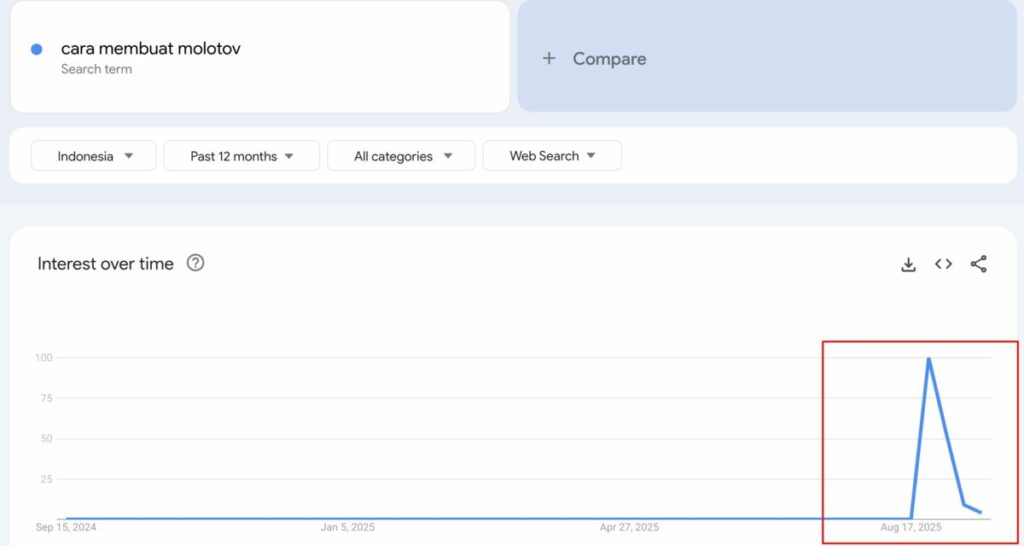
Task: Click the 'Jan 5, 2025' axis label
Action: (x=348, y=527)
